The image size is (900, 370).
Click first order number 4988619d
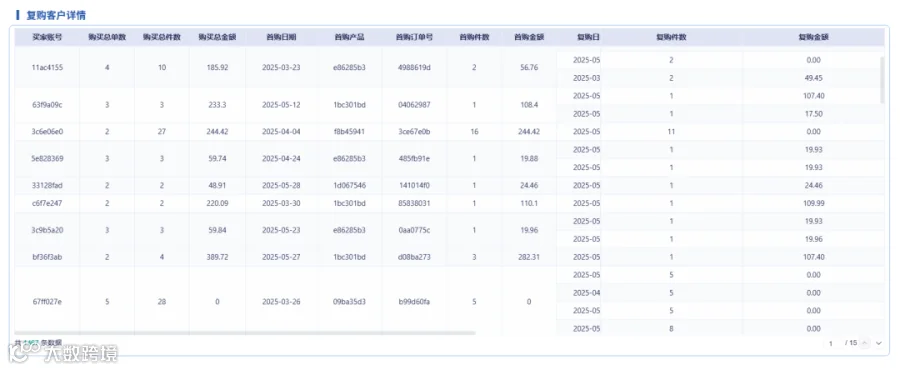(414, 67)
